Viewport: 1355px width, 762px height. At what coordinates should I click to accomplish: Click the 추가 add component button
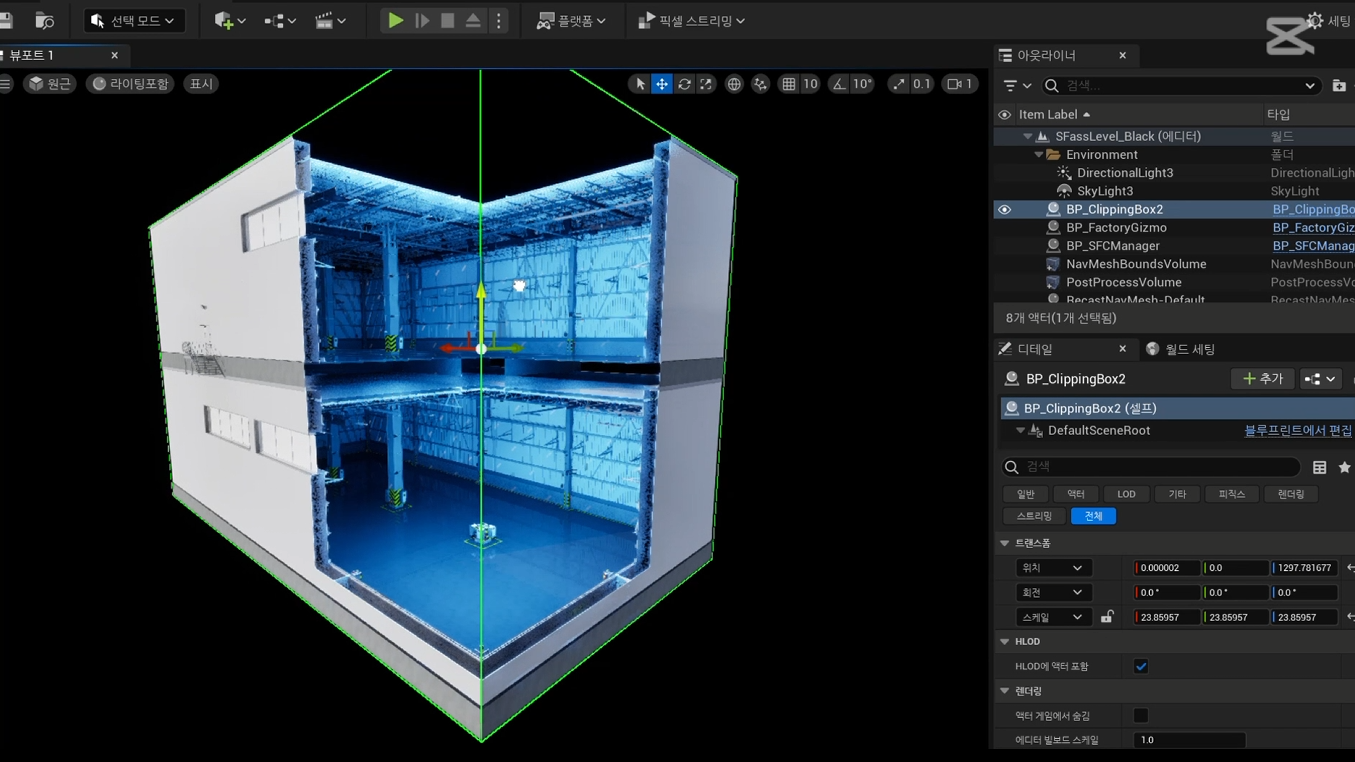1262,379
